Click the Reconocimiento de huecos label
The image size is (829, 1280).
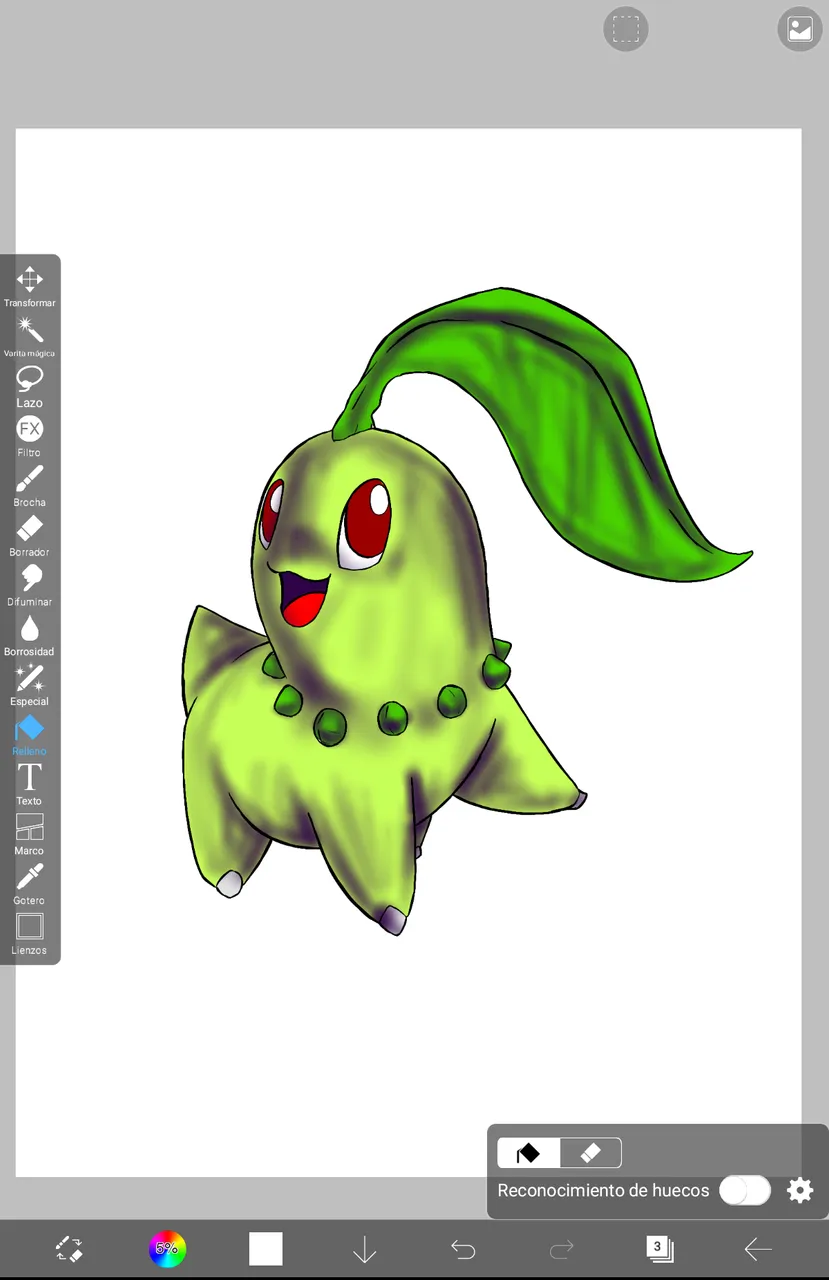pyautogui.click(x=603, y=1190)
